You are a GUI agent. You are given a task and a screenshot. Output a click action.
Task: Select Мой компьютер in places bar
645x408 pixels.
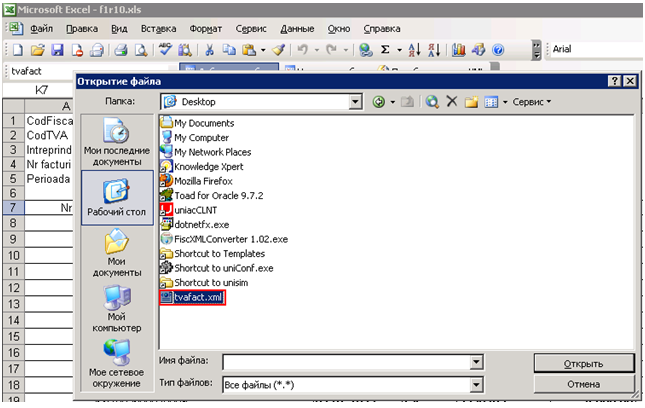(x=117, y=308)
